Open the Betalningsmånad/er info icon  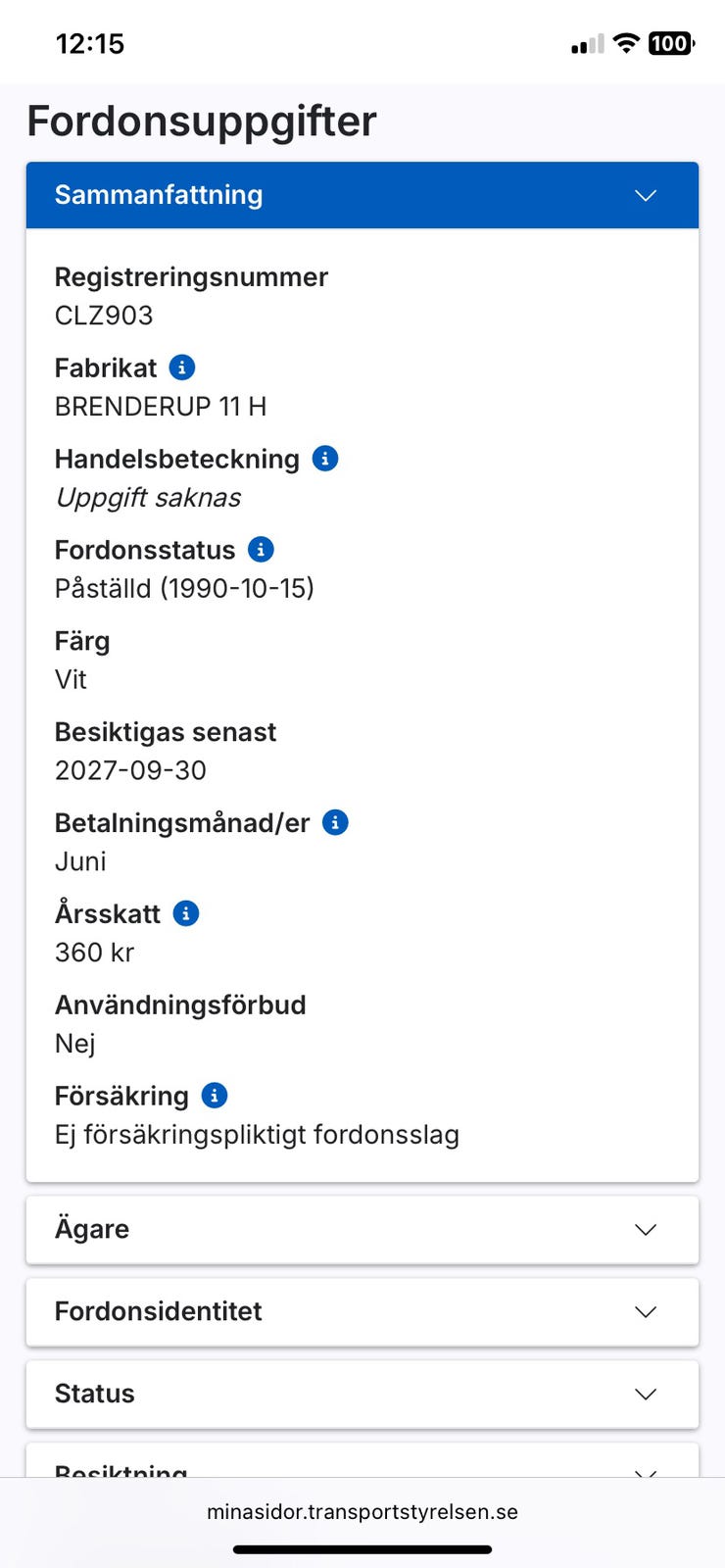click(335, 823)
